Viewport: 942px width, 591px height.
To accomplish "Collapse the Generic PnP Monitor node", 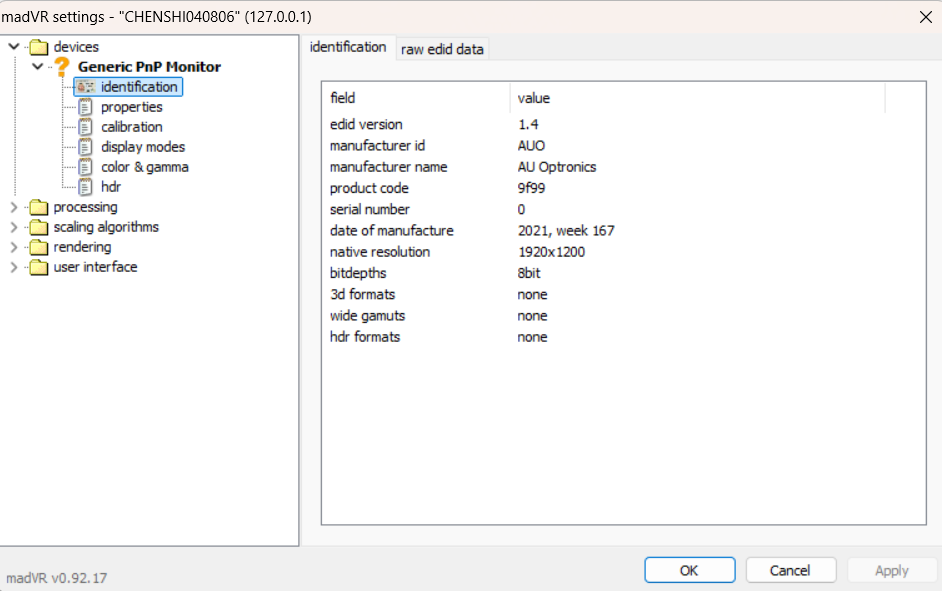I will point(37,66).
